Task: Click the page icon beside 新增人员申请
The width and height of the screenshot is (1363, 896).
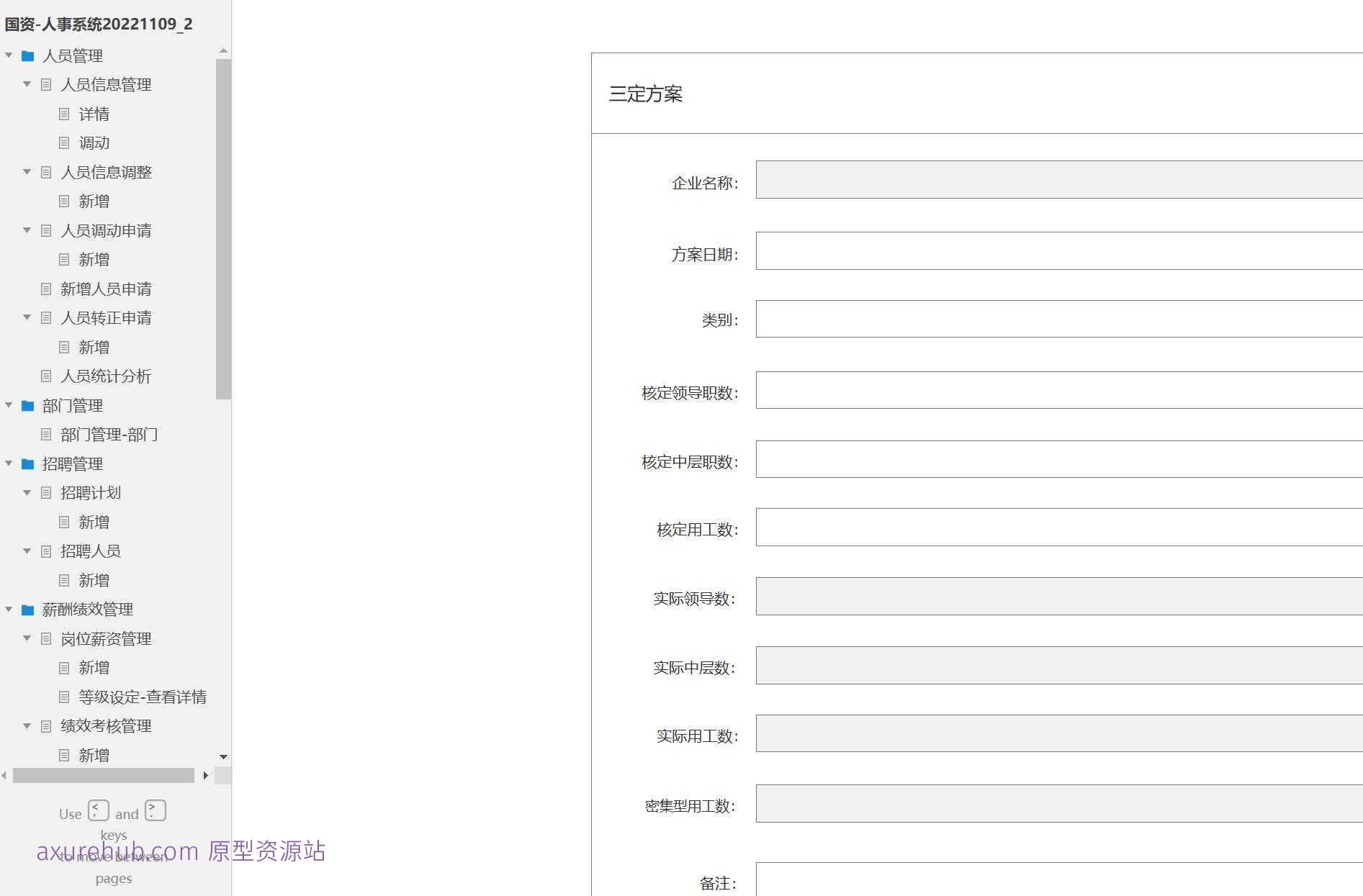Action: [47, 289]
